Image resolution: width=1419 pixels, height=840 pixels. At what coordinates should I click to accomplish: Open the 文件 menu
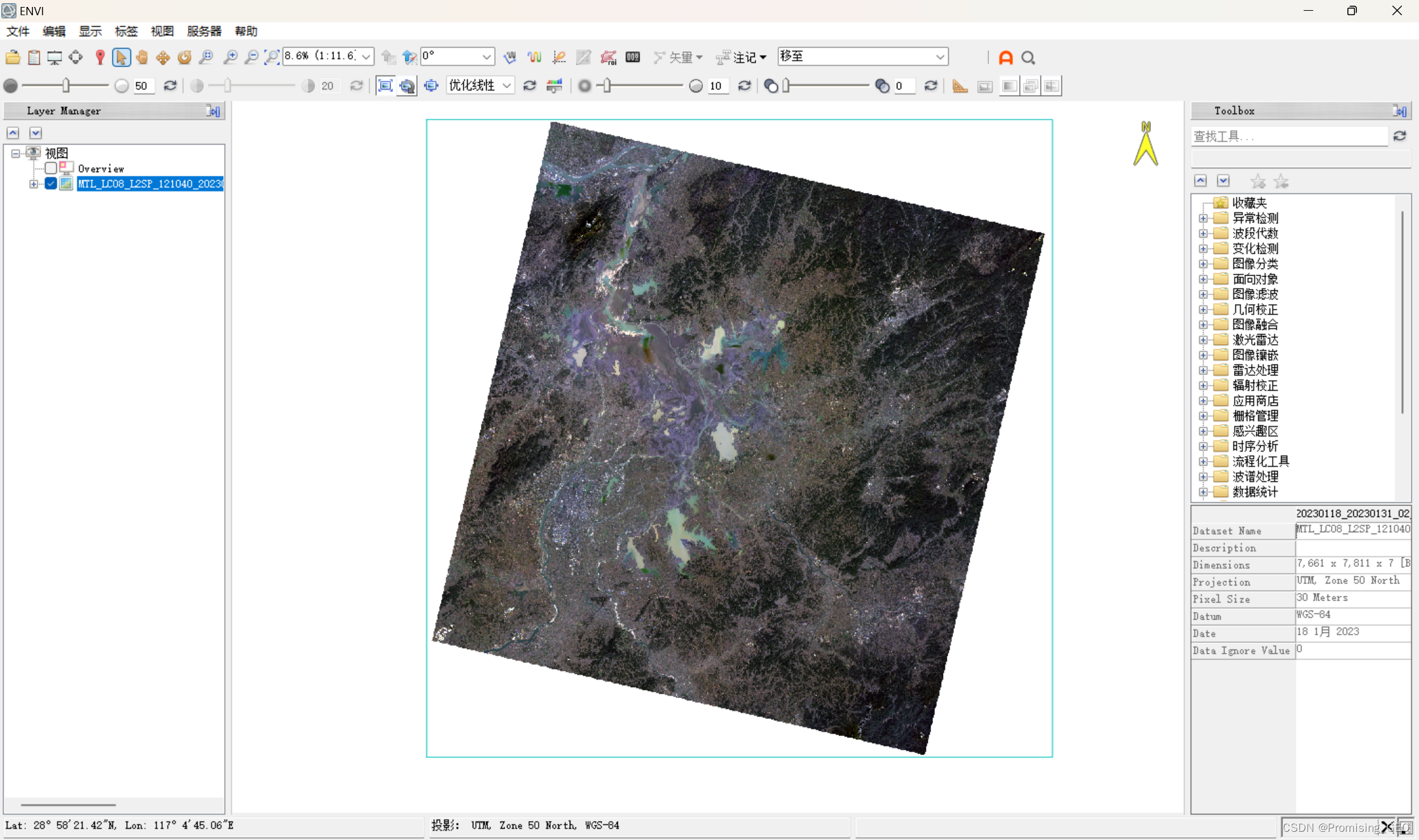(18, 31)
